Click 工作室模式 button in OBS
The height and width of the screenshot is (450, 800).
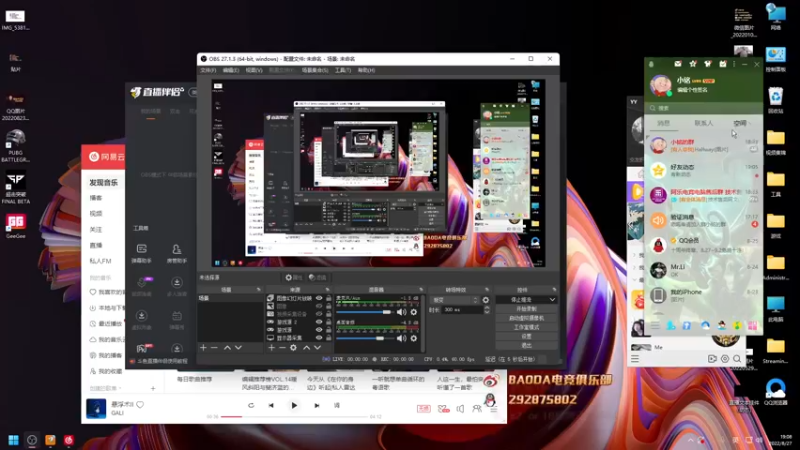coord(526,327)
